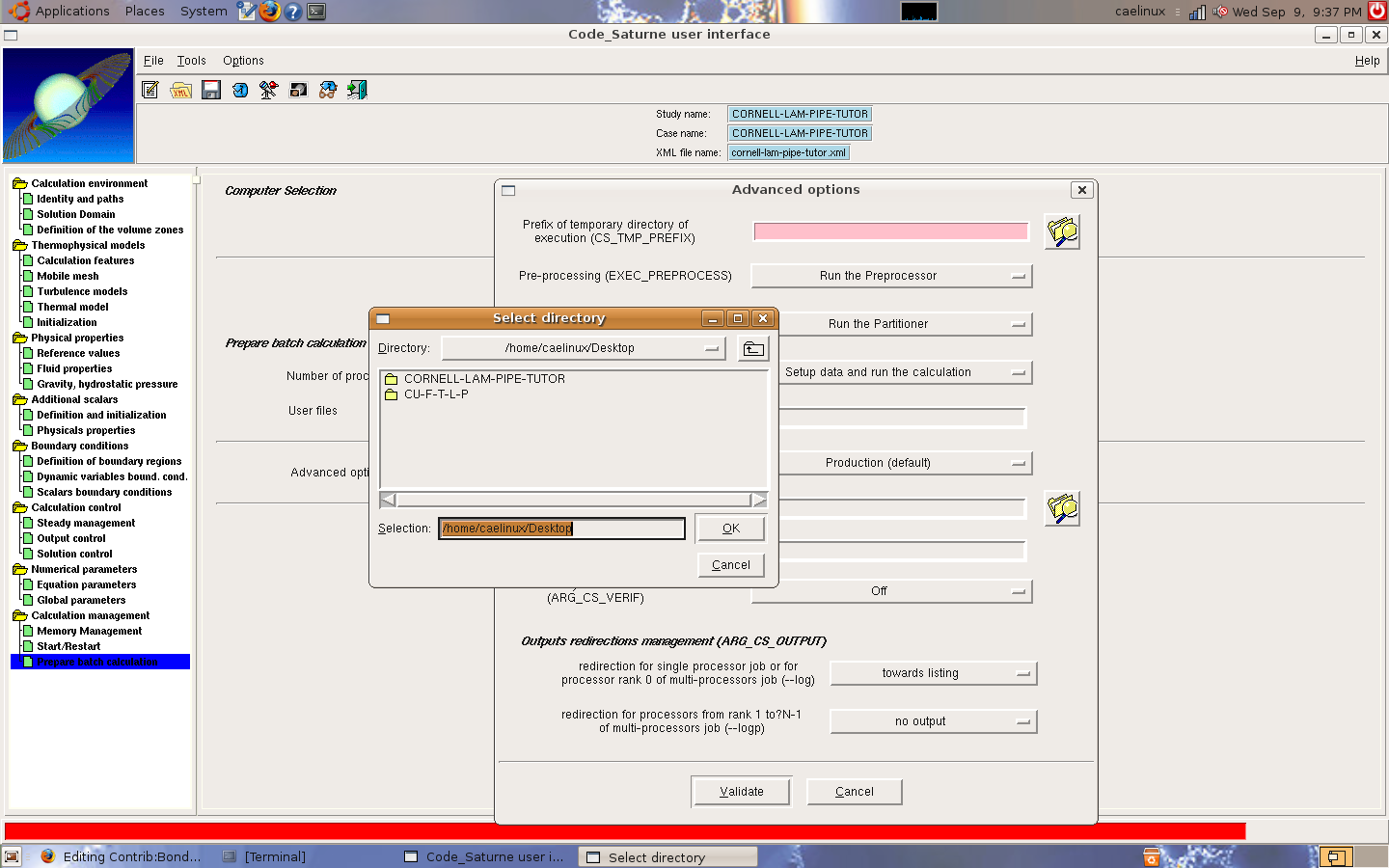Open Fluid properties tree item
The image size is (1389, 868).
coord(74,368)
